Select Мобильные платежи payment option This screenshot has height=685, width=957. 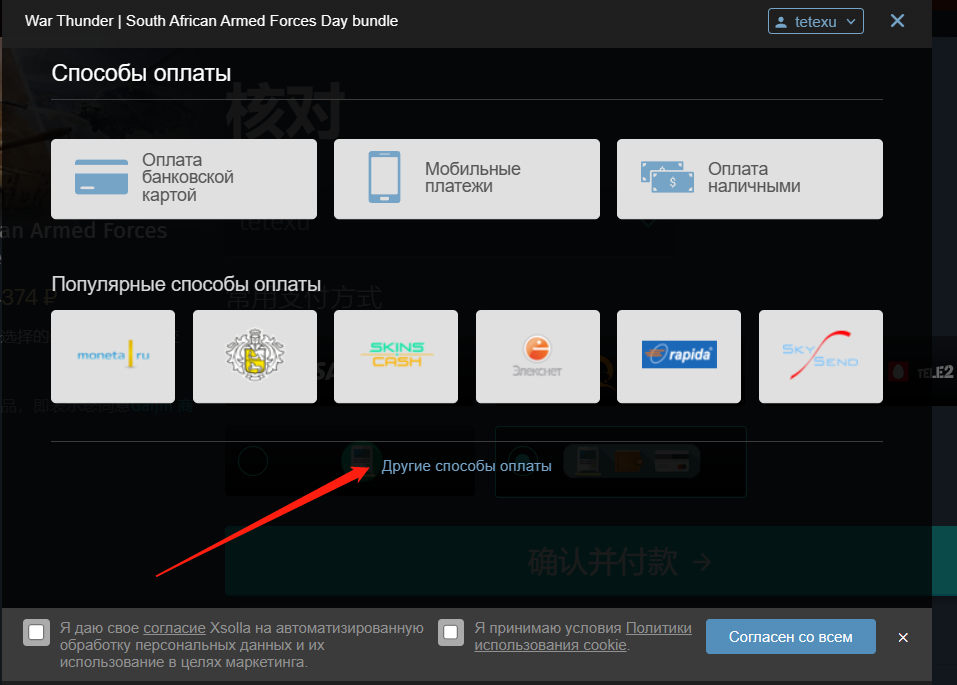tap(467, 179)
